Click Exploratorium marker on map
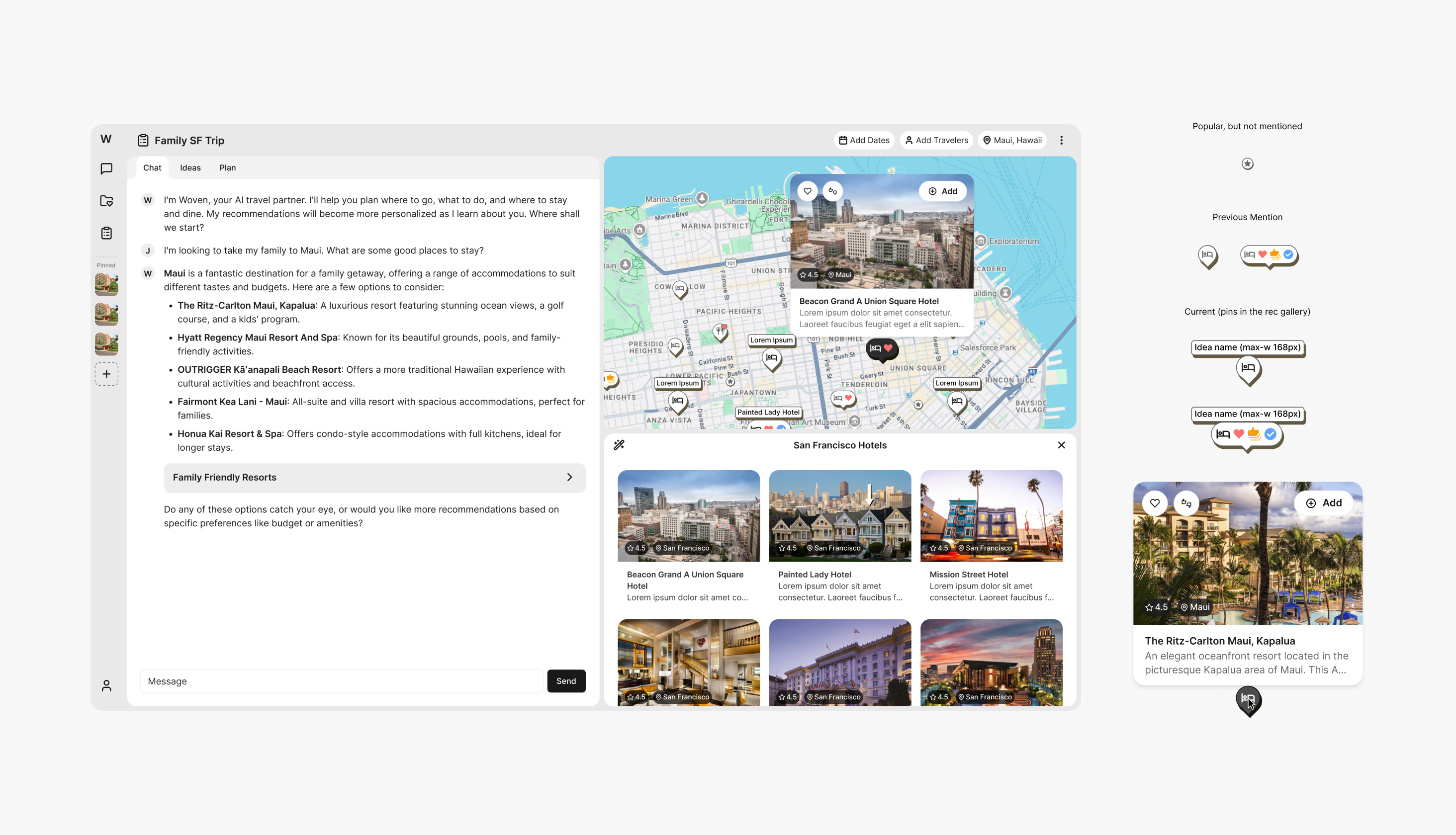The image size is (1456, 835). click(x=981, y=241)
